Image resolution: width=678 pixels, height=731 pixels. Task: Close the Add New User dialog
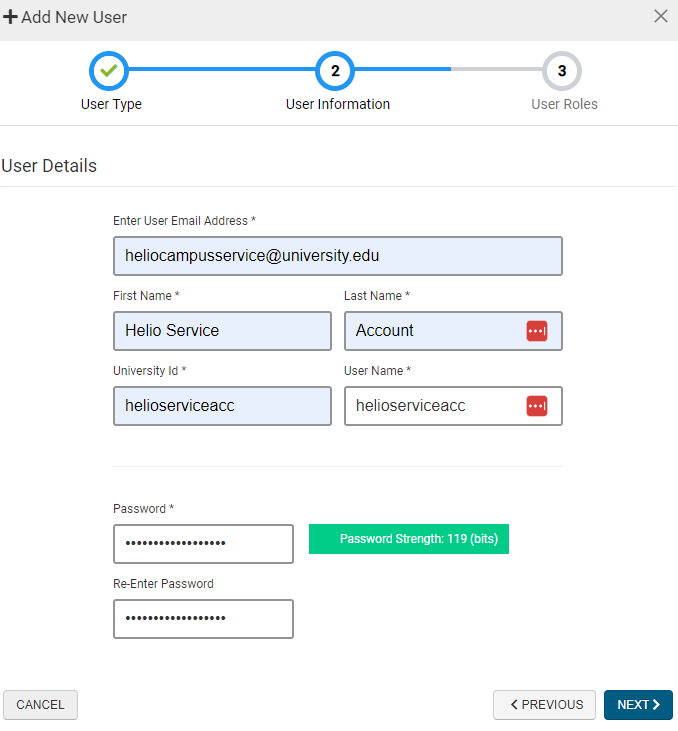660,16
